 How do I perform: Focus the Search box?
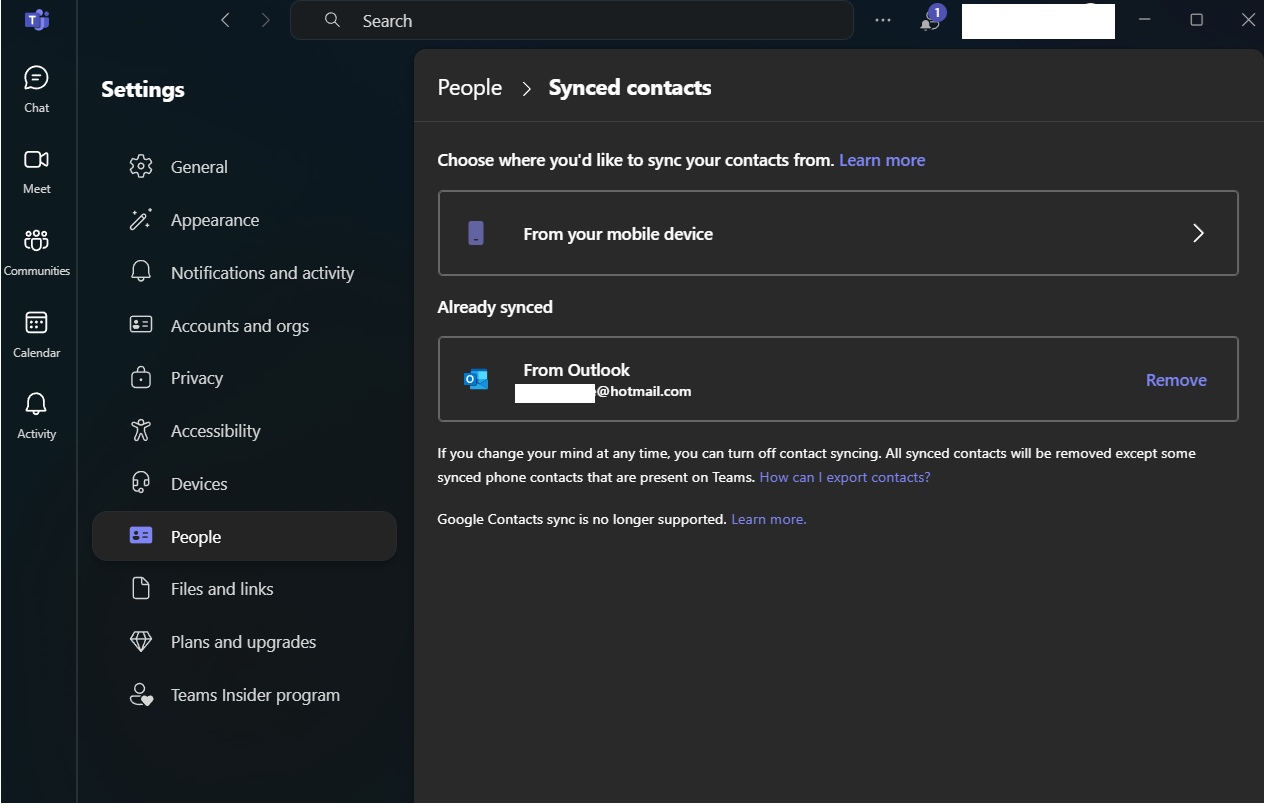click(572, 20)
